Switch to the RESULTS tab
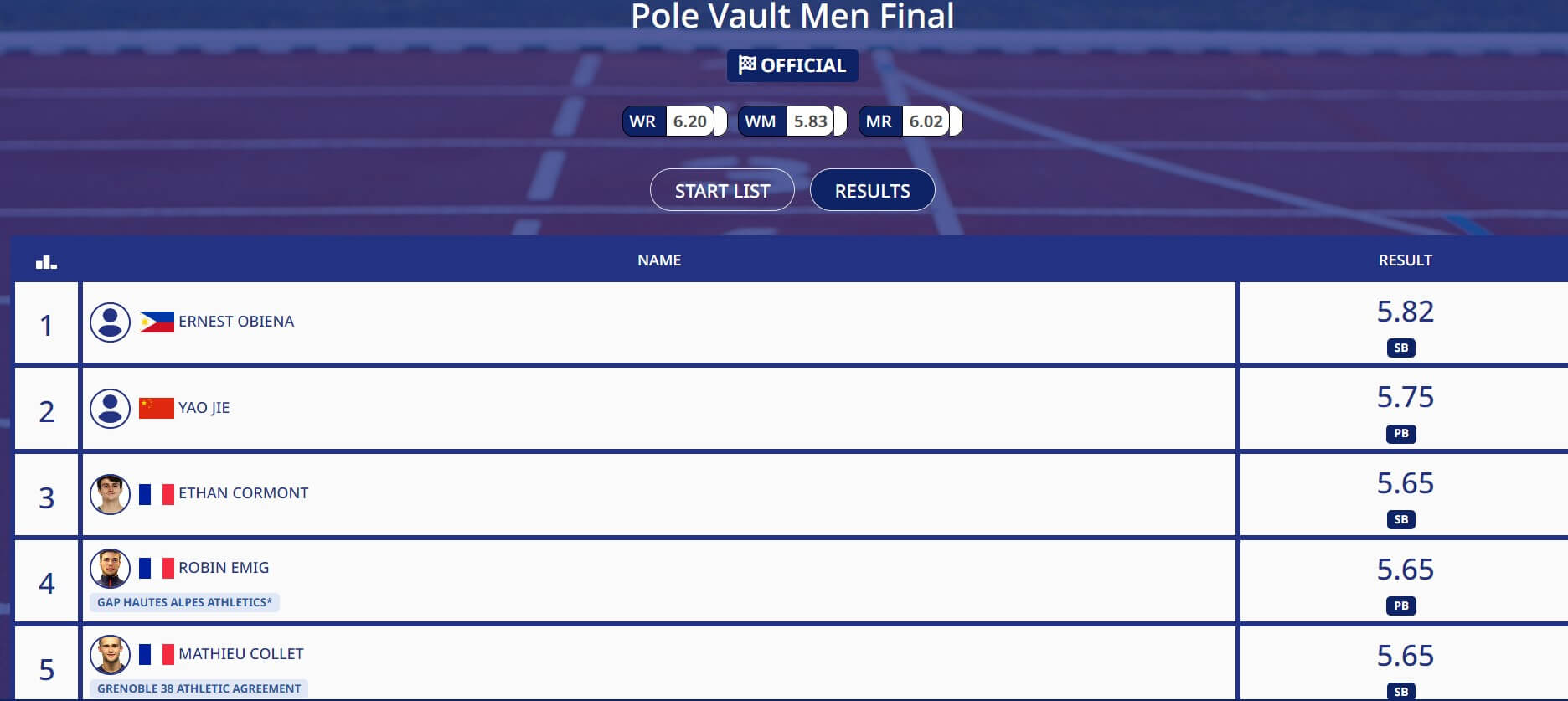 coord(872,190)
